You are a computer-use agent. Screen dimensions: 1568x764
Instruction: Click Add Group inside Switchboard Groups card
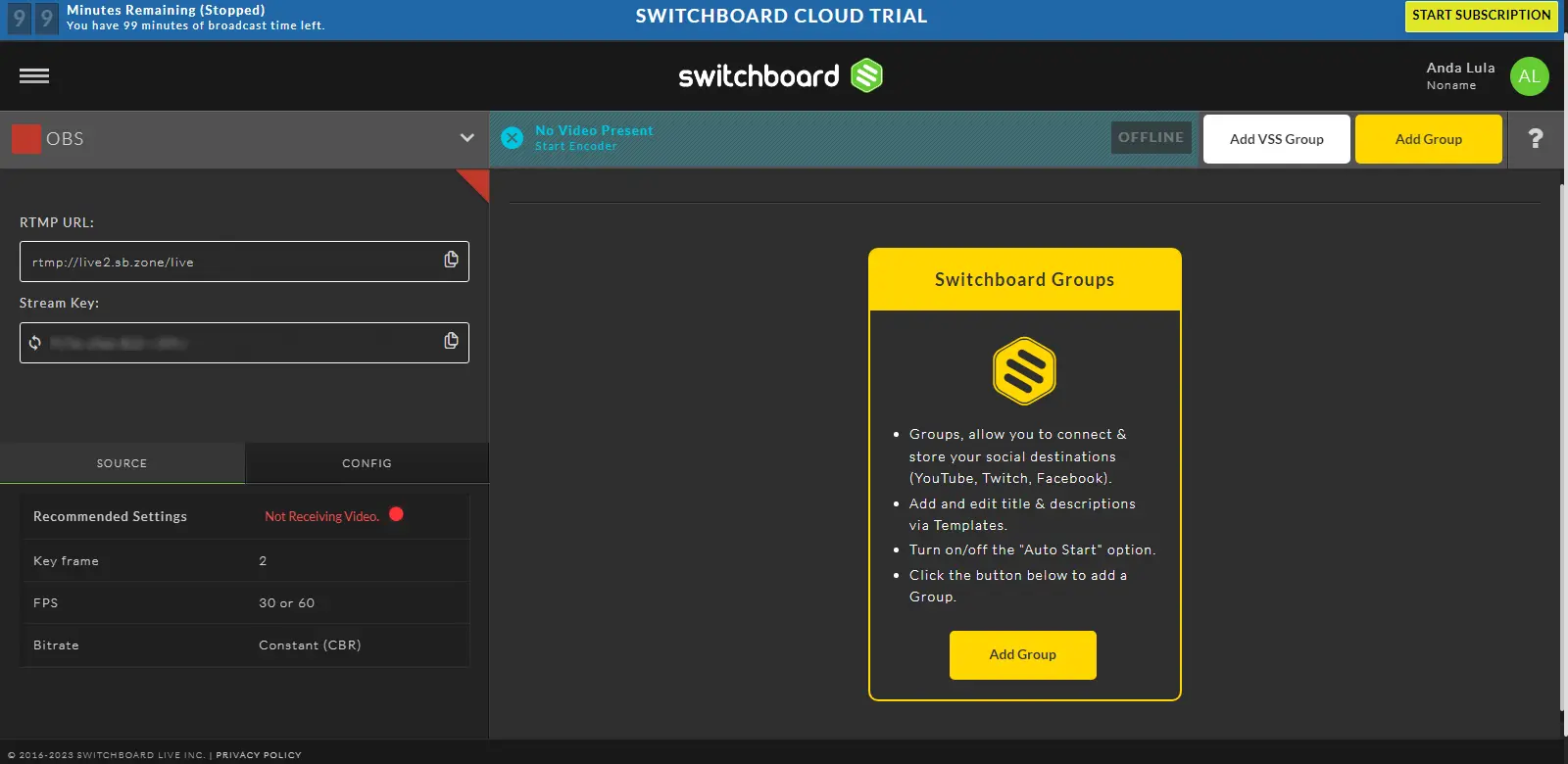1023,655
